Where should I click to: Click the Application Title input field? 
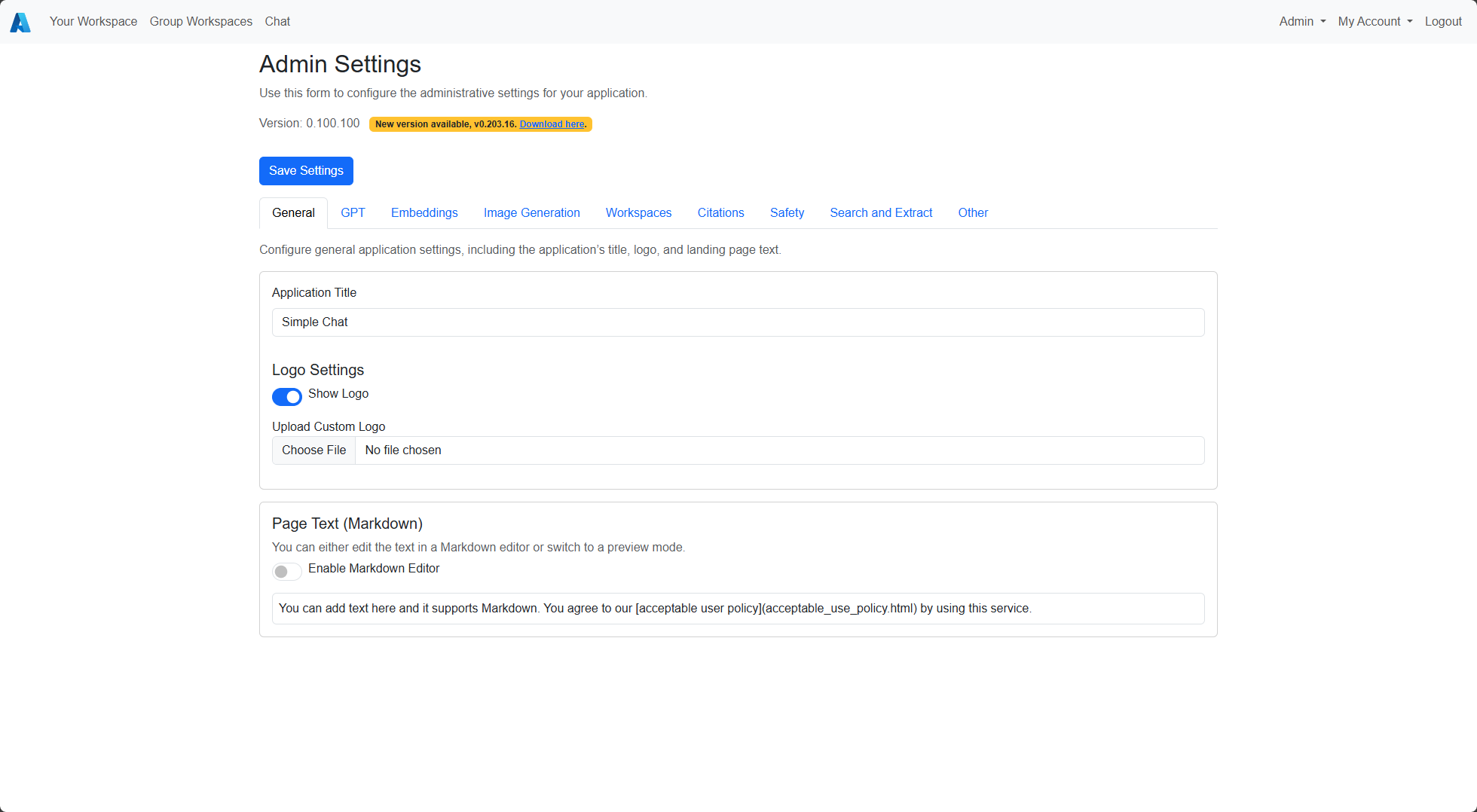coord(738,322)
